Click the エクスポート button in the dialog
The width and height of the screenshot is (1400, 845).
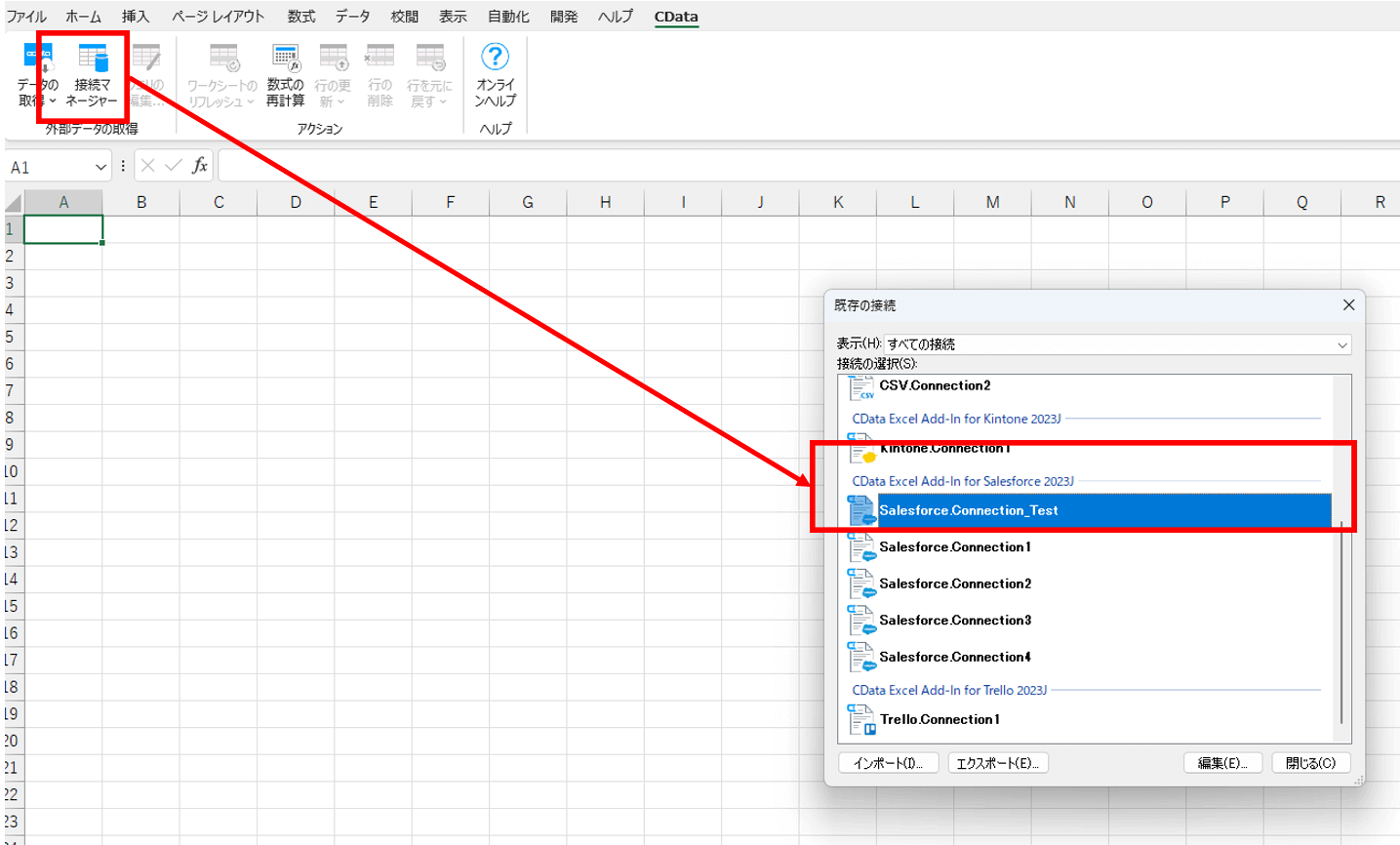pyautogui.click(x=998, y=763)
